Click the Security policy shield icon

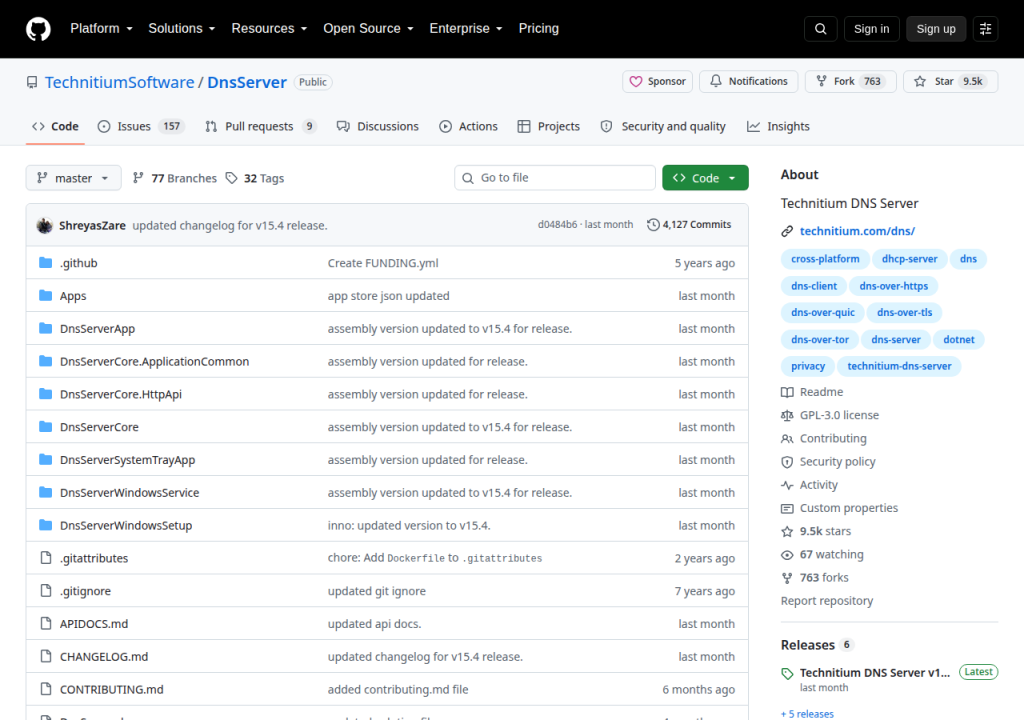tap(787, 462)
